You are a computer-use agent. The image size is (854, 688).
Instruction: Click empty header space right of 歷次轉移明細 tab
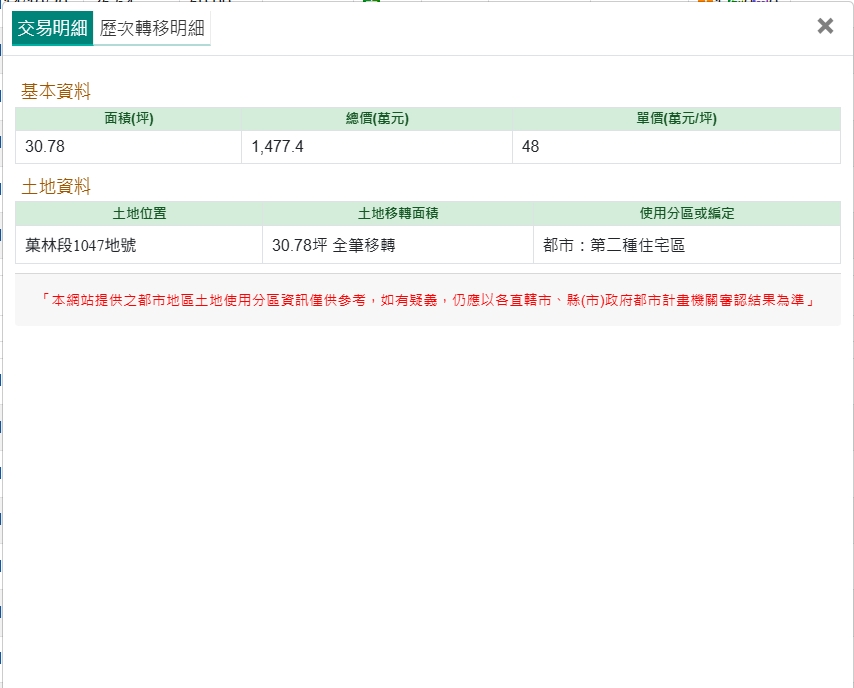tap(500, 28)
